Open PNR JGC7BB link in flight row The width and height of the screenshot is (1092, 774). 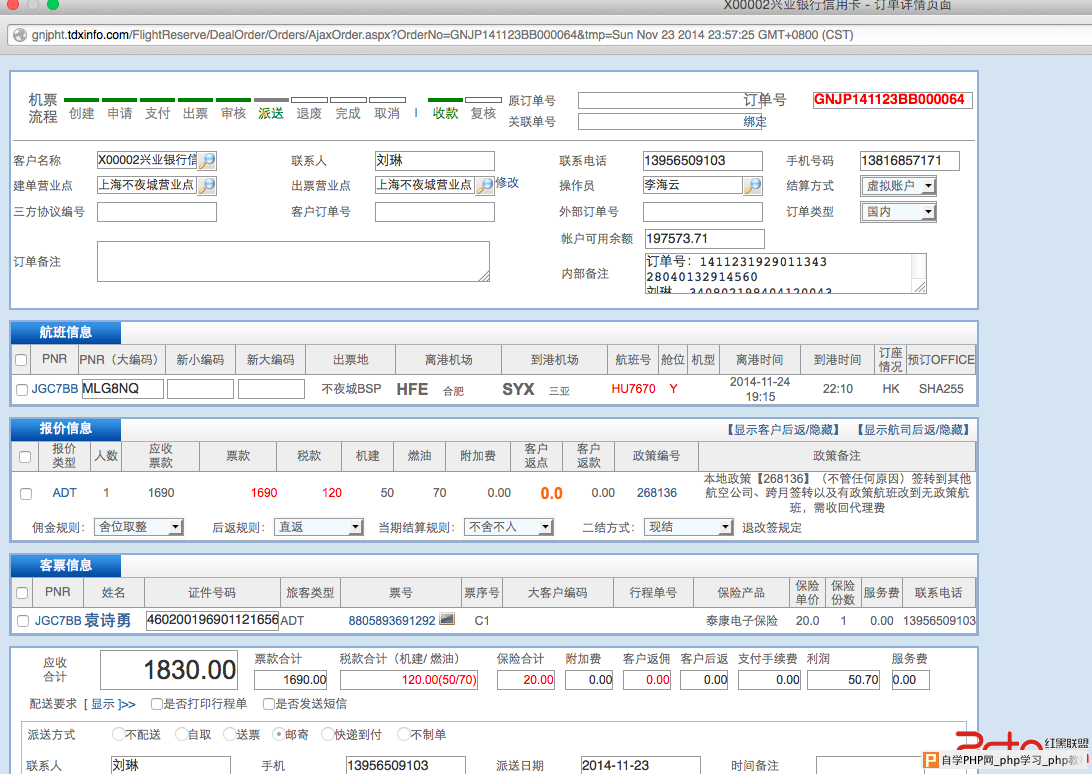[54, 389]
